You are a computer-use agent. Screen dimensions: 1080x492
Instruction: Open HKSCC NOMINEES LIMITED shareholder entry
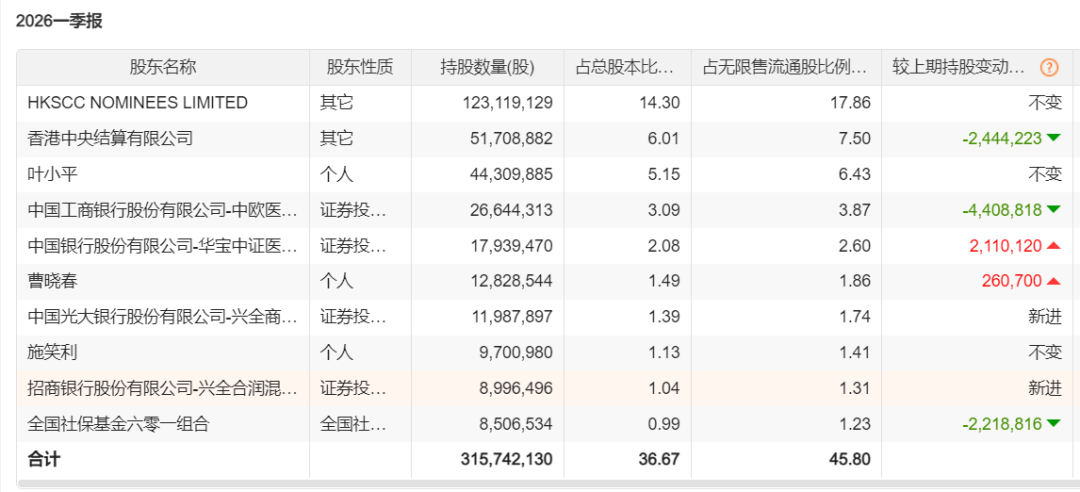pos(138,103)
